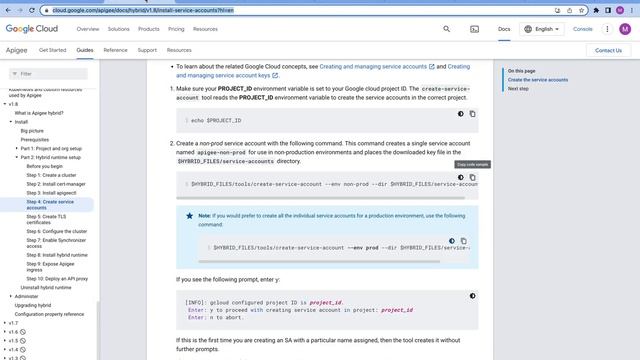Open Upgrading hybrid page
The width and height of the screenshot is (640, 360).
(x=33, y=305)
